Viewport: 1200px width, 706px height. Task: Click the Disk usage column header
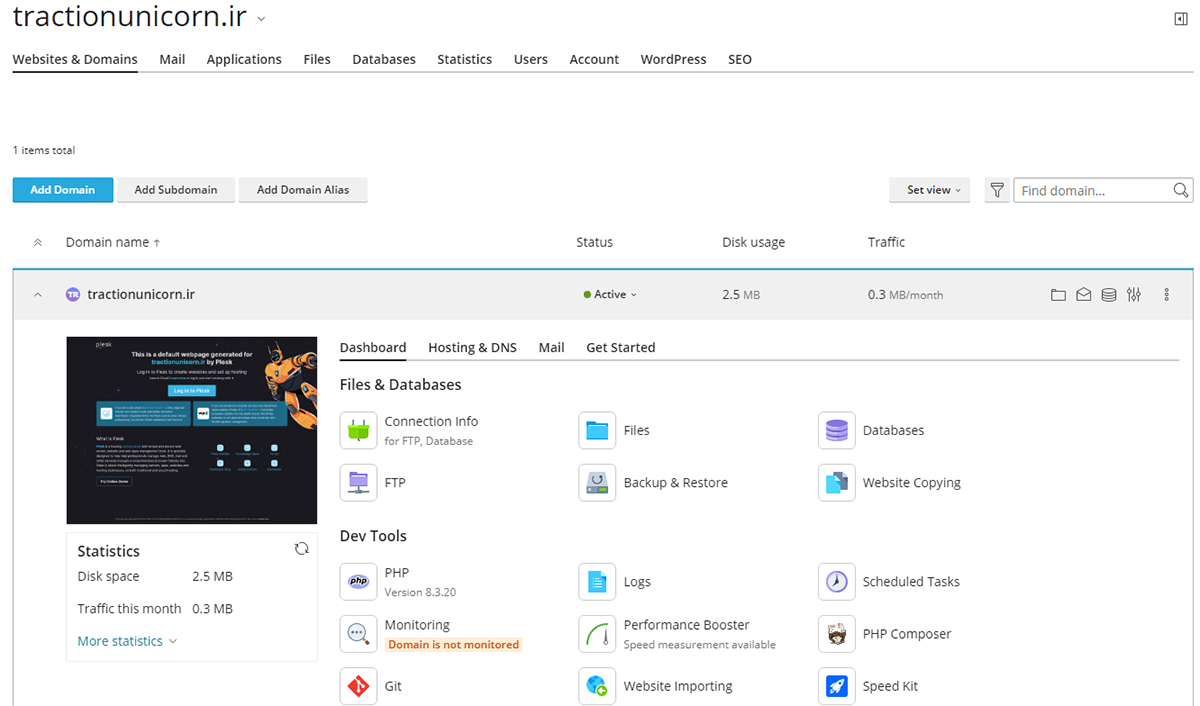coord(753,242)
